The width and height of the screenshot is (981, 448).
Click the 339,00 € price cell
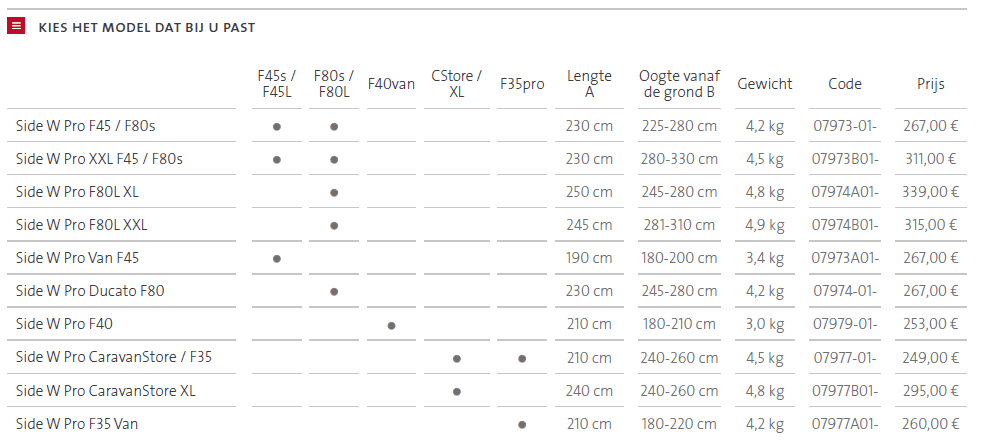coord(930,192)
